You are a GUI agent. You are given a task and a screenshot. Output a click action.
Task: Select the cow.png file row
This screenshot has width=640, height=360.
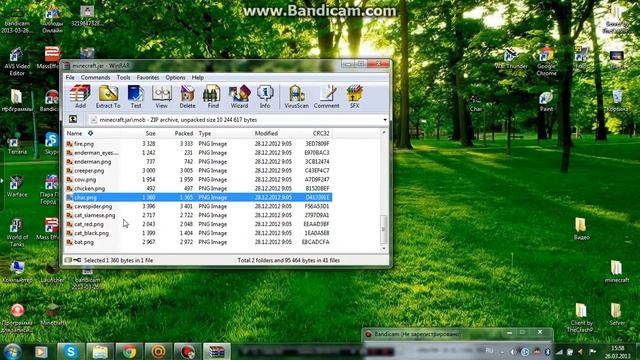coord(198,180)
